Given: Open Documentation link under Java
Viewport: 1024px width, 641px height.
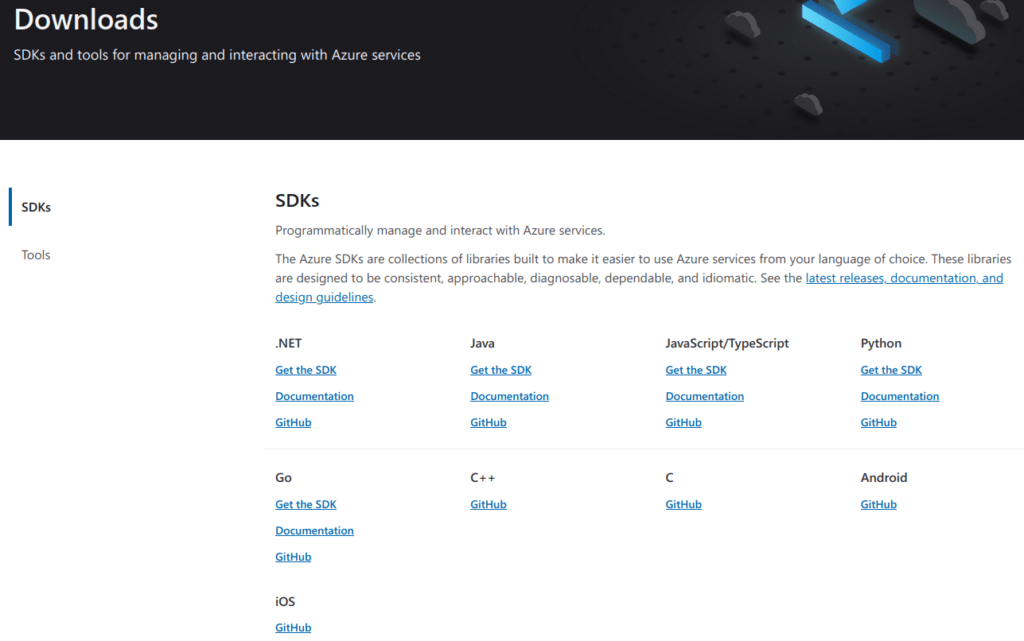Looking at the screenshot, I should point(509,396).
